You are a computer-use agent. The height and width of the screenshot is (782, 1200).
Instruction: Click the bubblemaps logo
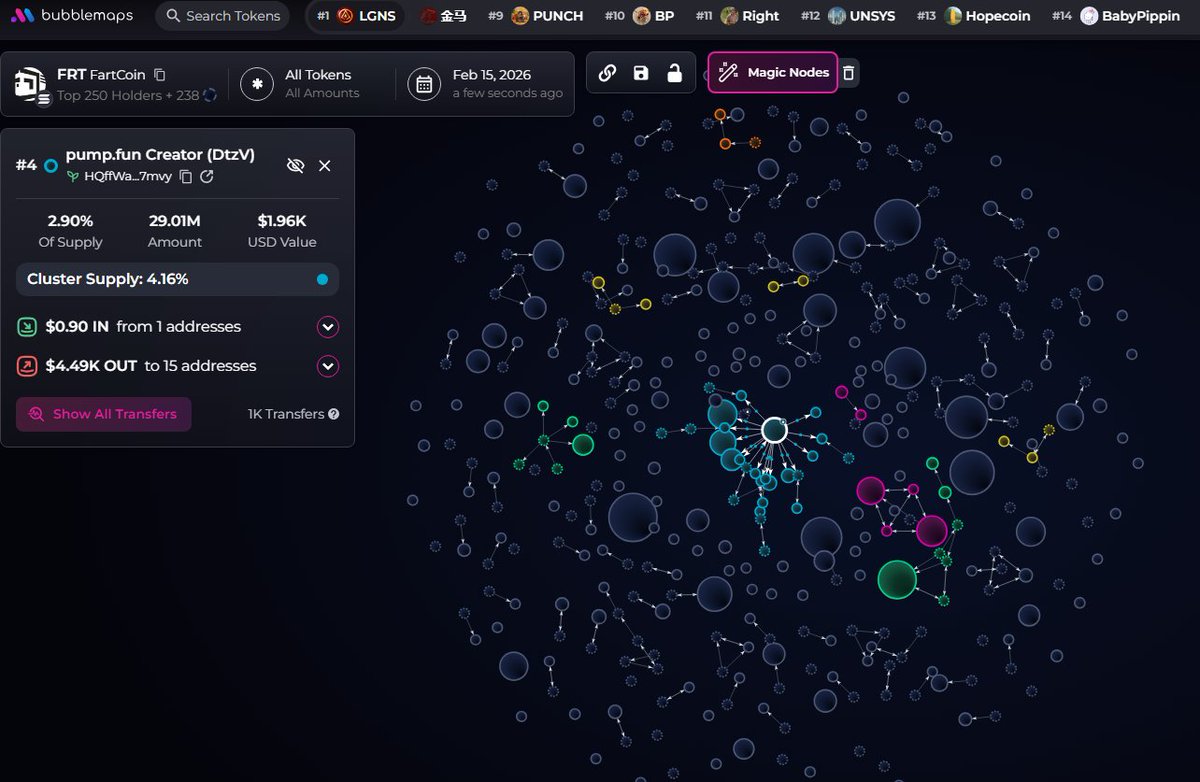pos(74,16)
